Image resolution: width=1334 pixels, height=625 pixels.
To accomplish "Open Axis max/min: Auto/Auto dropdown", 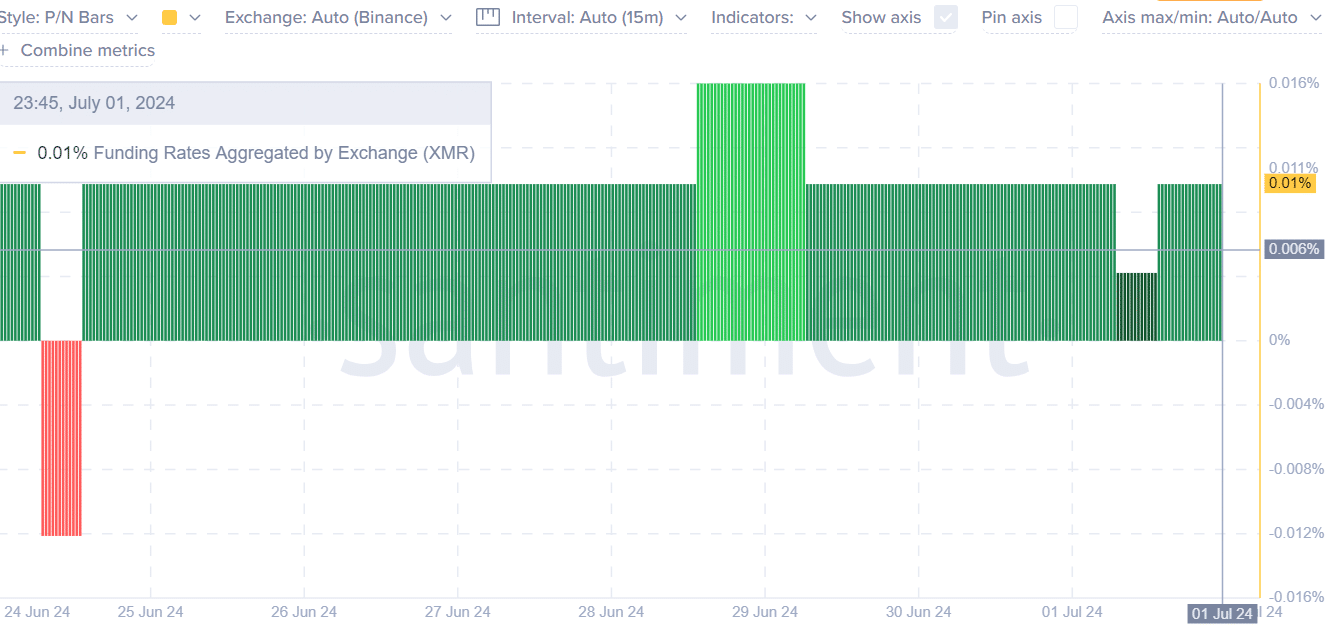I will pos(1210,18).
